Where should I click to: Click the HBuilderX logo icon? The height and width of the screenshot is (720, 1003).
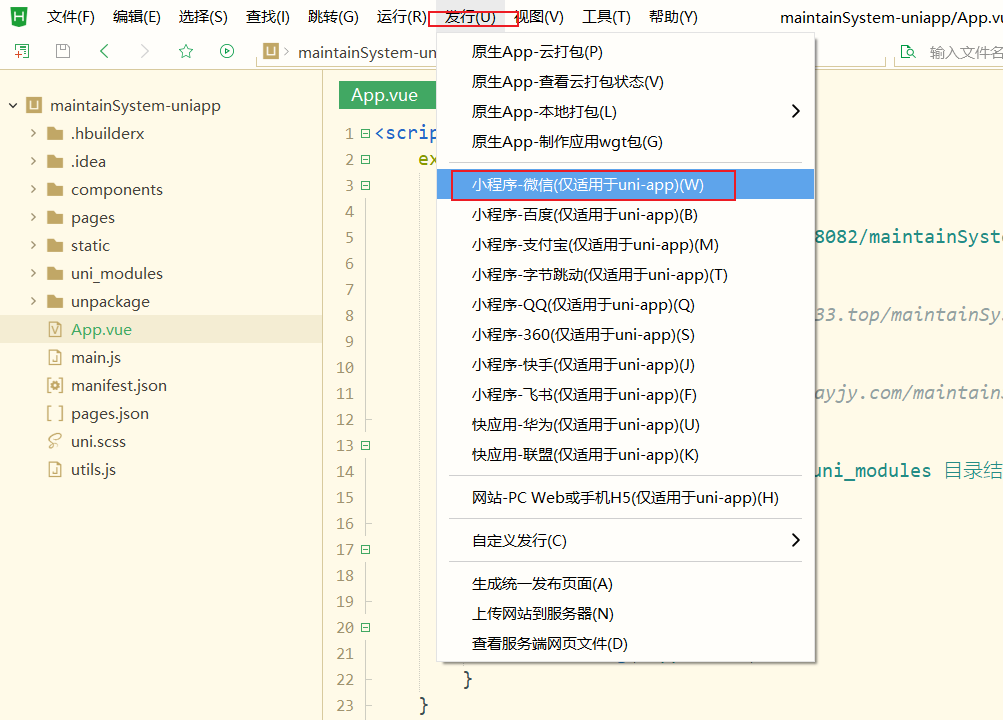pyautogui.click(x=19, y=17)
